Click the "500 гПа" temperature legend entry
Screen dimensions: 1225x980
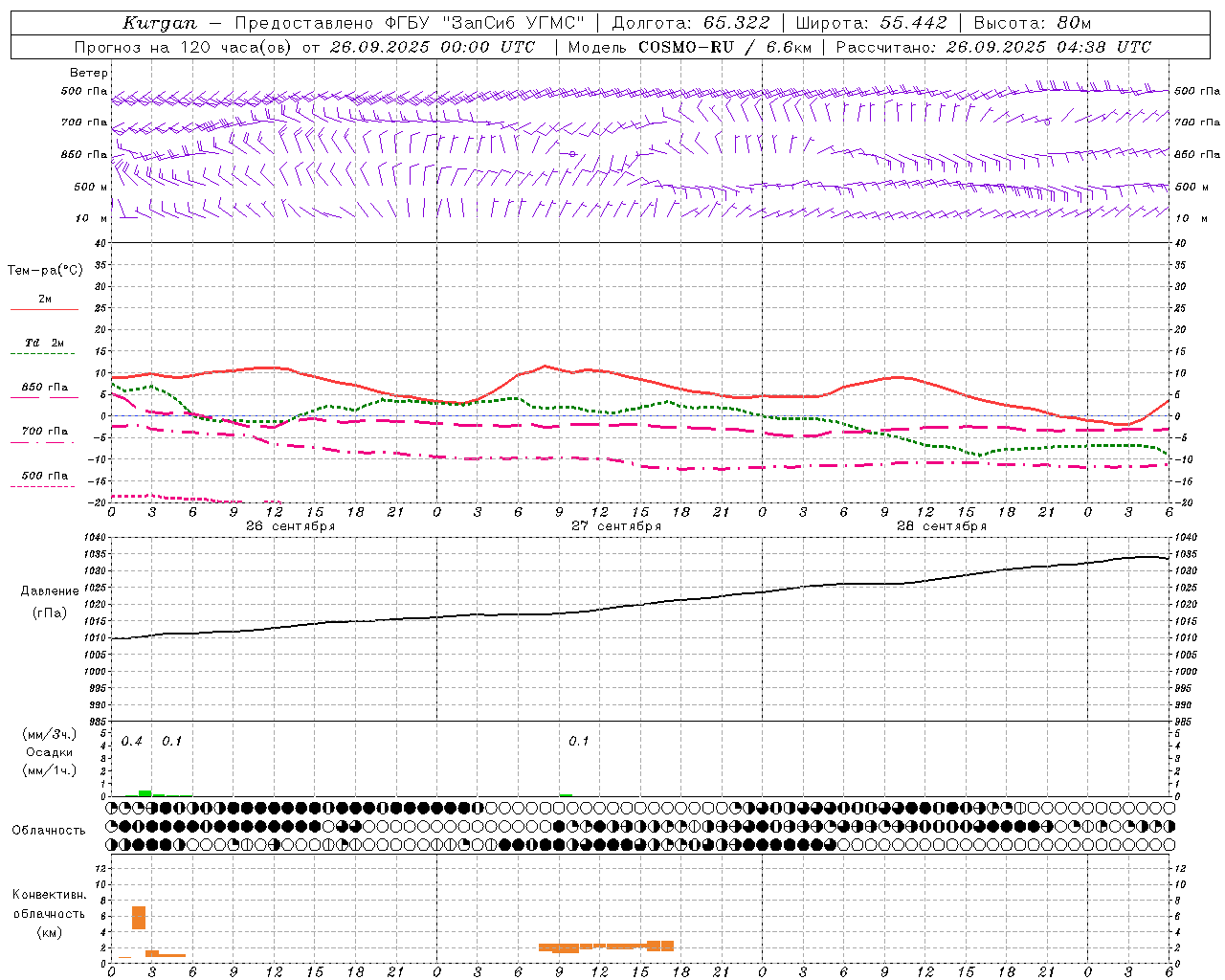point(45,475)
